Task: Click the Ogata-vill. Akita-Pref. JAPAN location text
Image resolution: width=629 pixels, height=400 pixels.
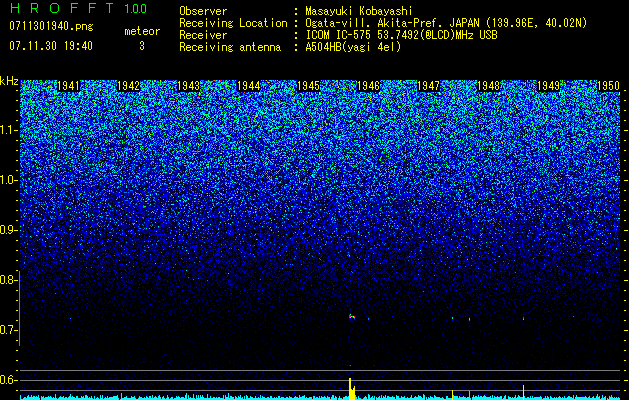Action: 446,23
